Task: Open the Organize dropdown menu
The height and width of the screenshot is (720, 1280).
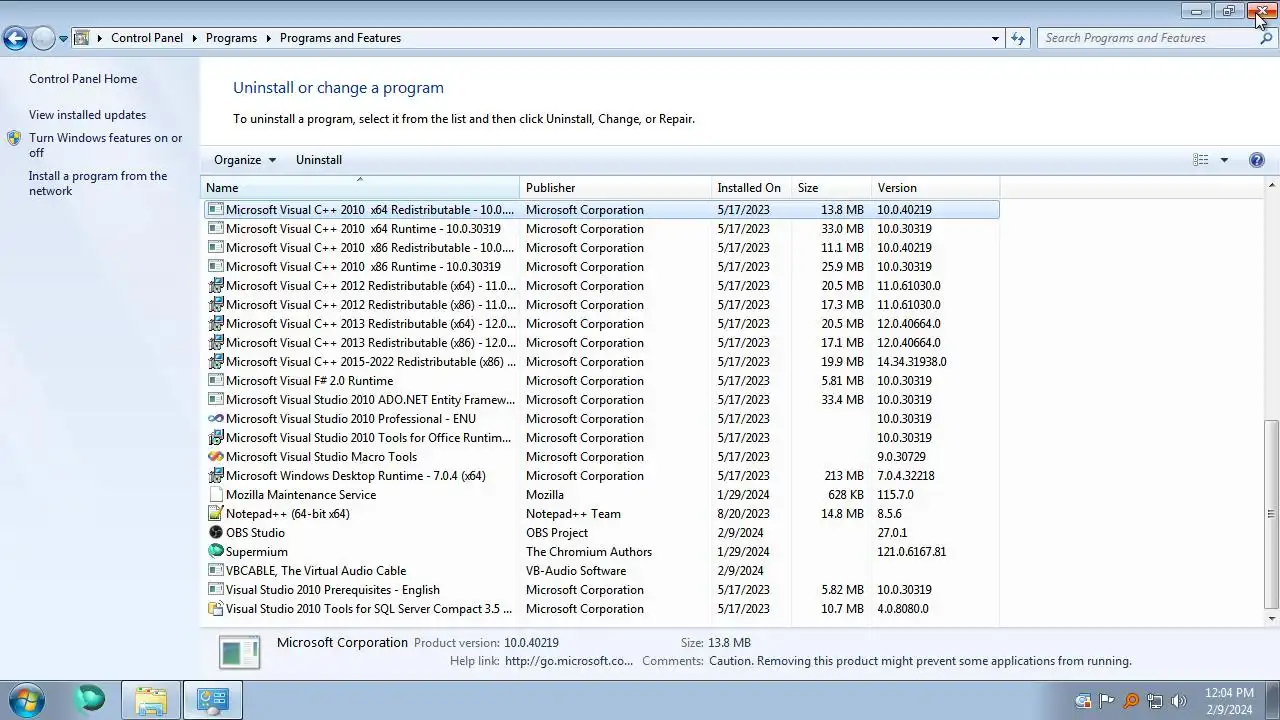Action: coord(245,160)
